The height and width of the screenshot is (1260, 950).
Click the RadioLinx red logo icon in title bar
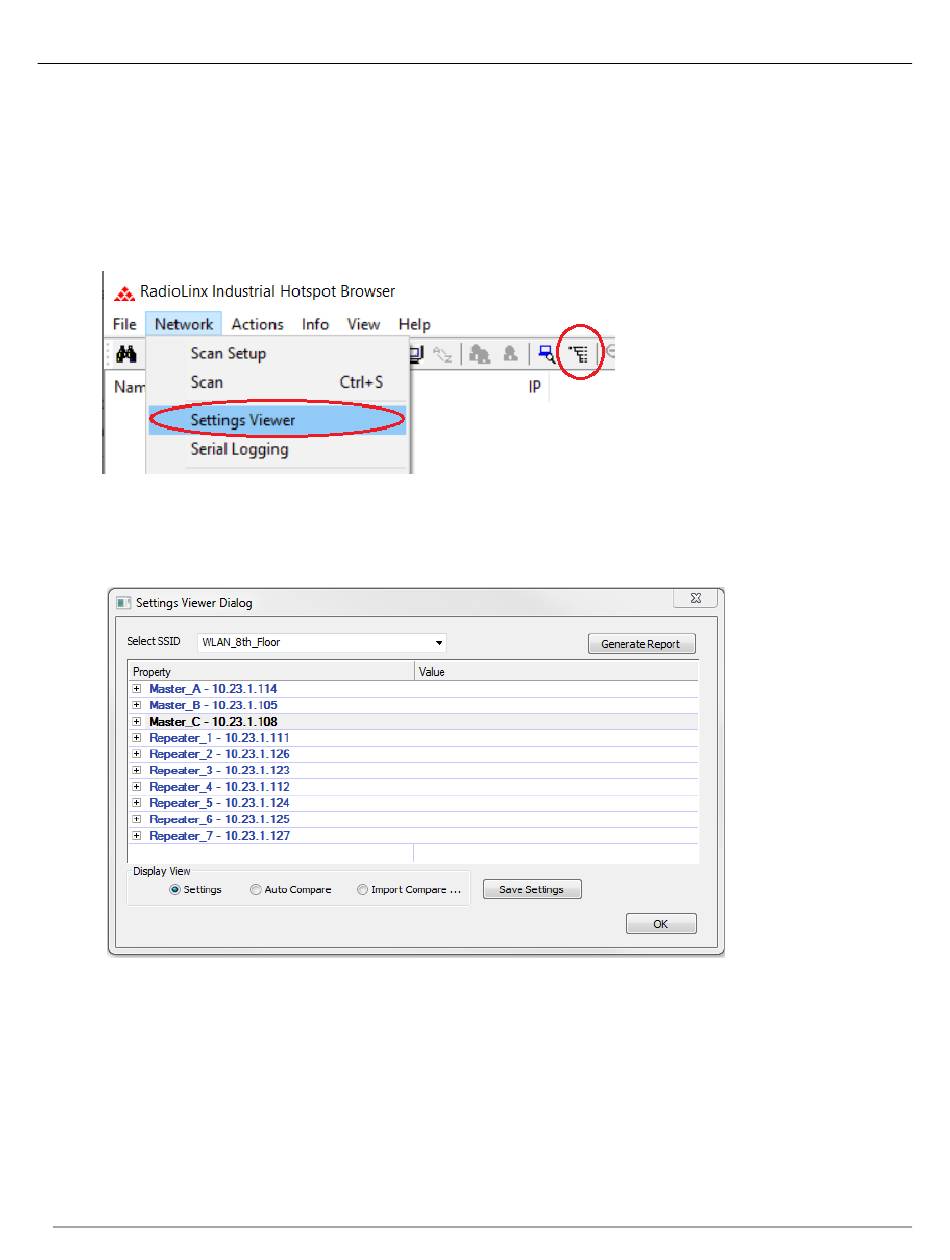124,294
